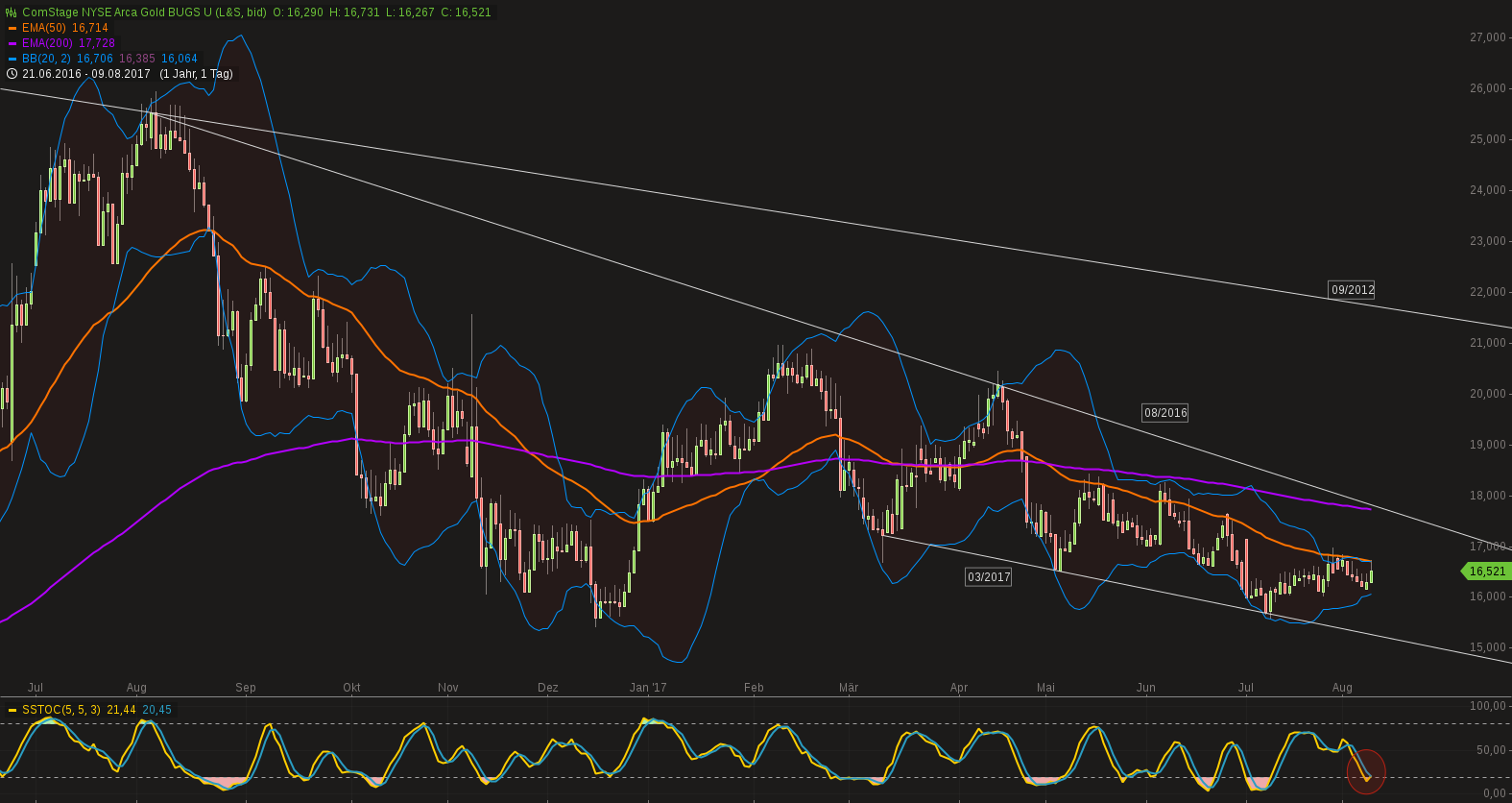
Task: Click the red circle marker on the stochastic
Action: 1366,771
